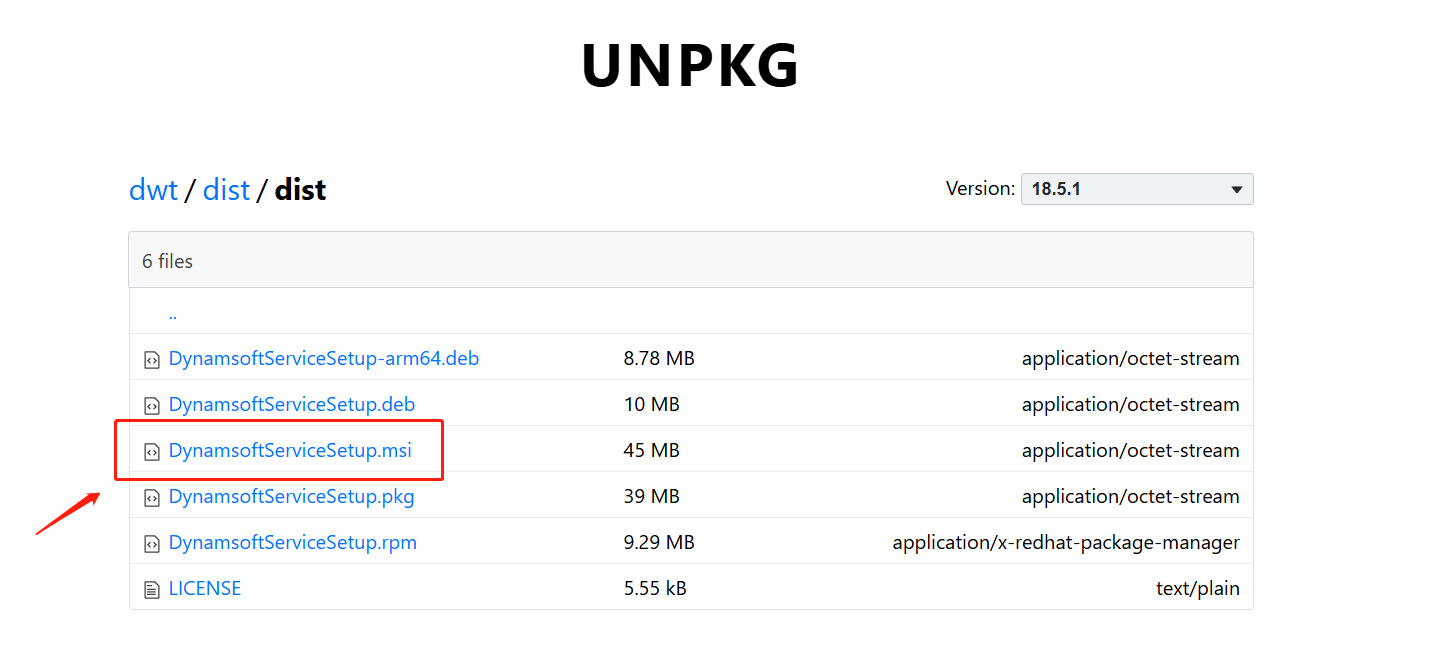Click the file icon beside DynamsoftServiceSetup.rpm

[152, 543]
